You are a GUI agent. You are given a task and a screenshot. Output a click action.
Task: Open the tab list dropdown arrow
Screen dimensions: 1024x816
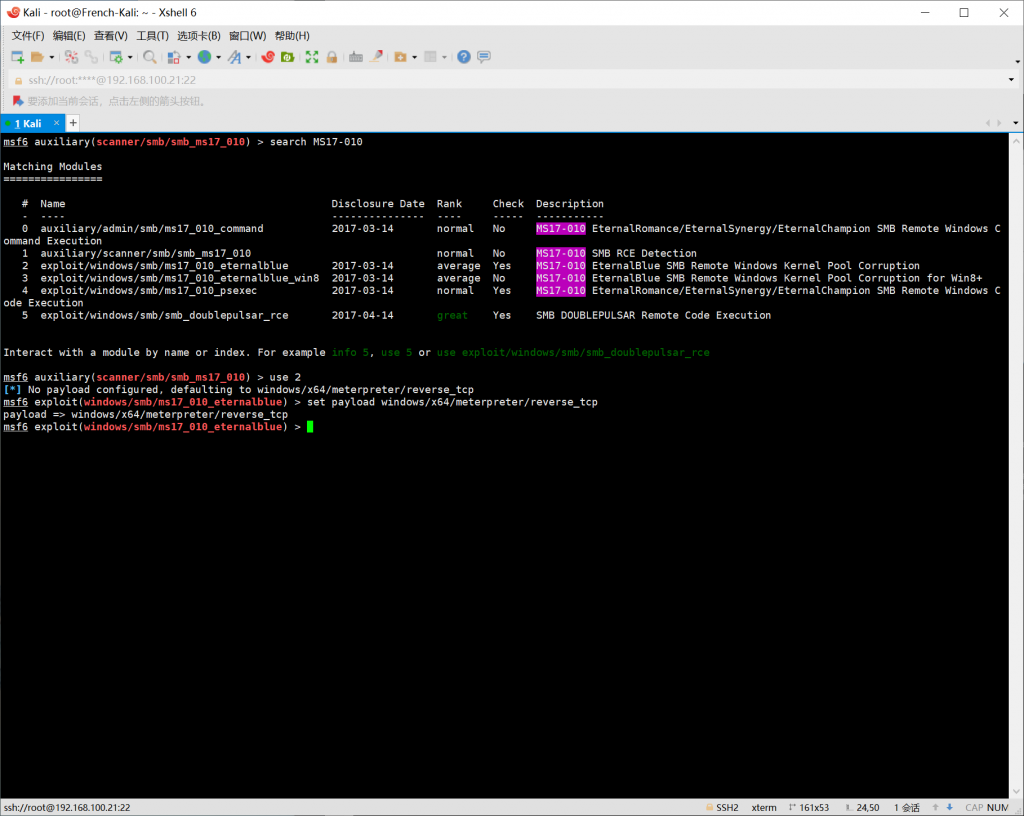(1016, 123)
